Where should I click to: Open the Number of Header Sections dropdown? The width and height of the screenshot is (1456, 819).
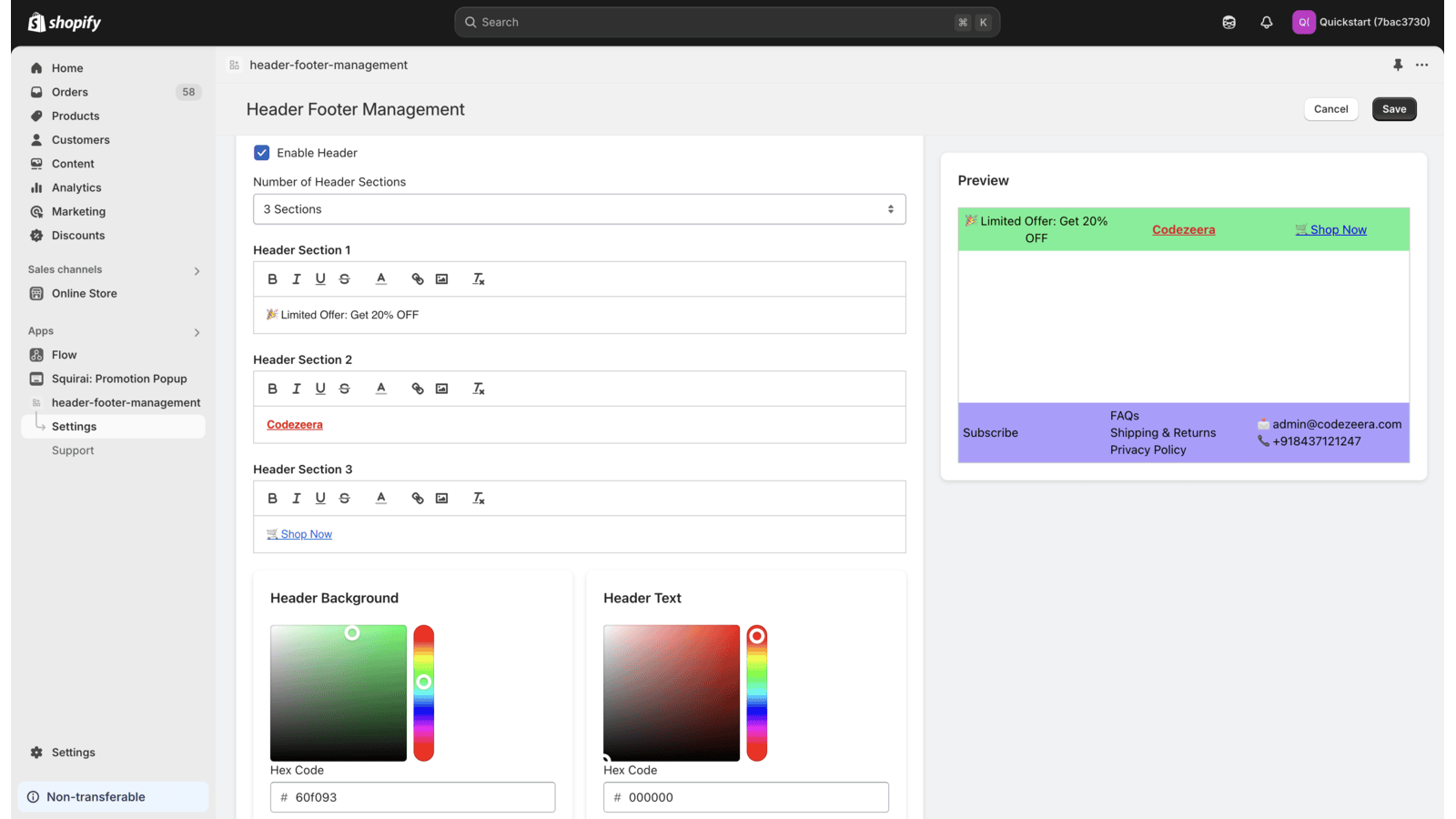(x=580, y=208)
